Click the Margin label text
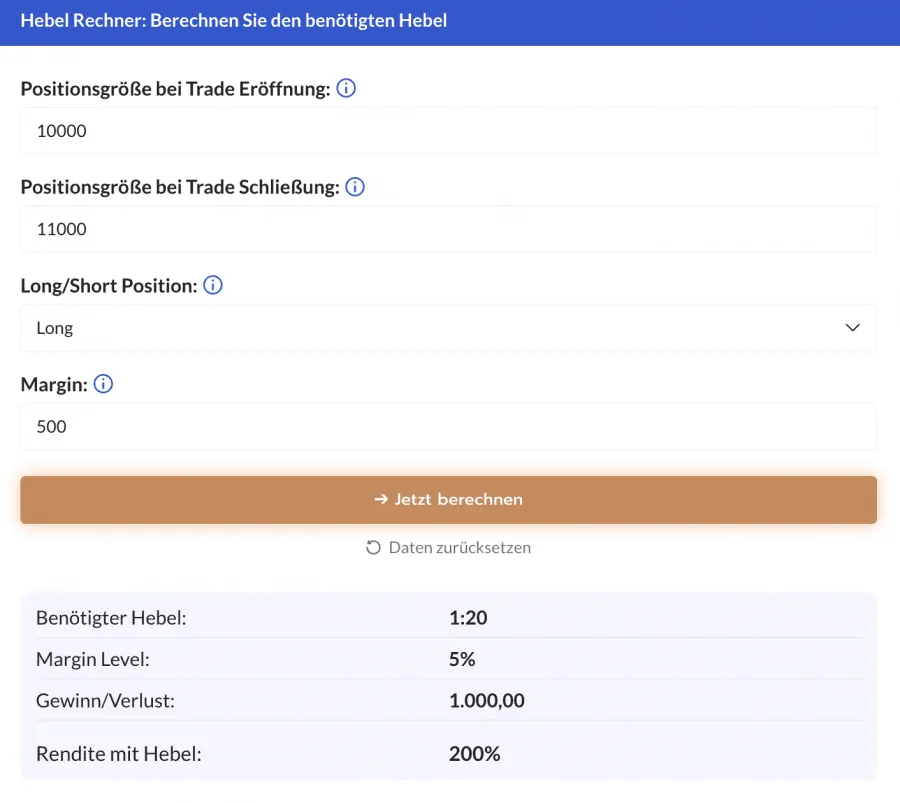Viewport: 900px width, 803px height. click(53, 384)
